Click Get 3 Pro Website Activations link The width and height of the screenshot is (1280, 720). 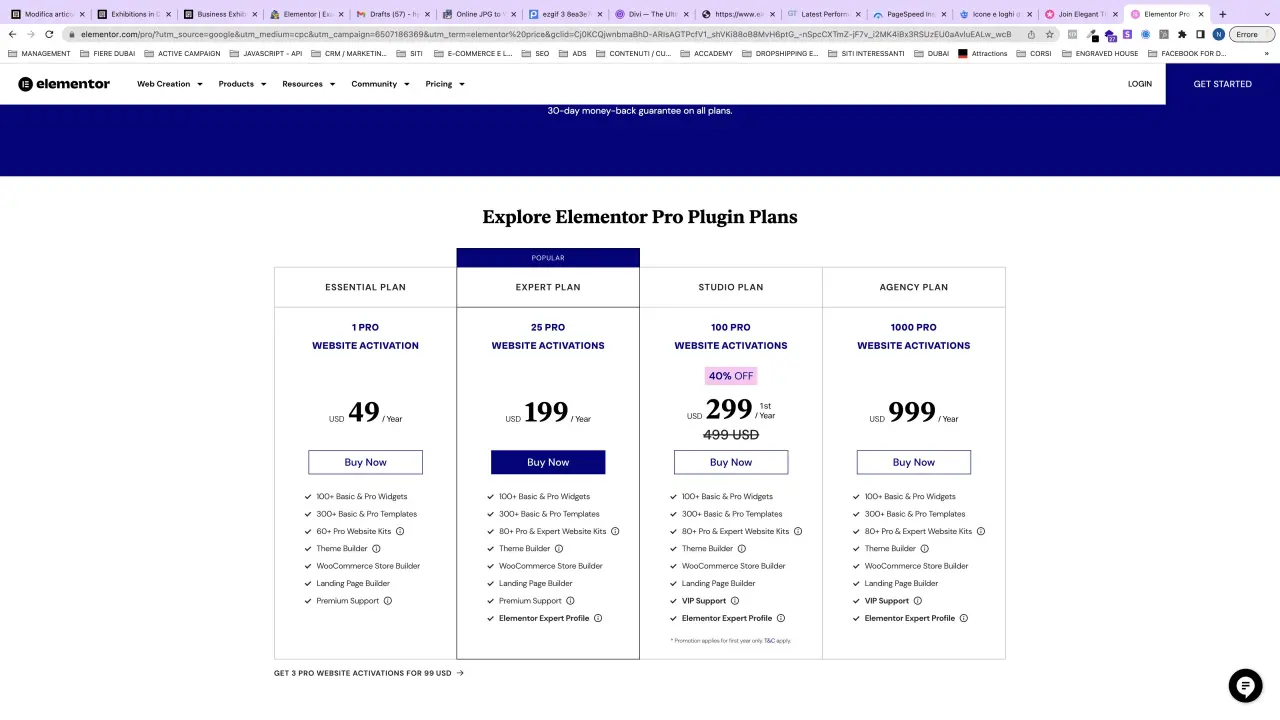[x=369, y=673]
